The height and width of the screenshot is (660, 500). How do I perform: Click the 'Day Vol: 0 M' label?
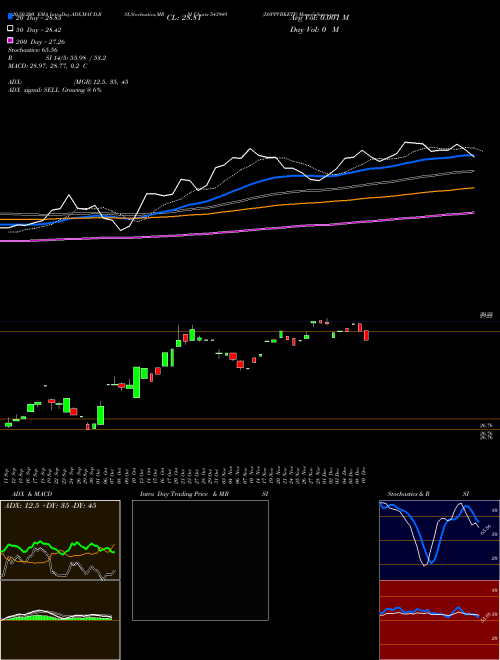[x=314, y=29]
